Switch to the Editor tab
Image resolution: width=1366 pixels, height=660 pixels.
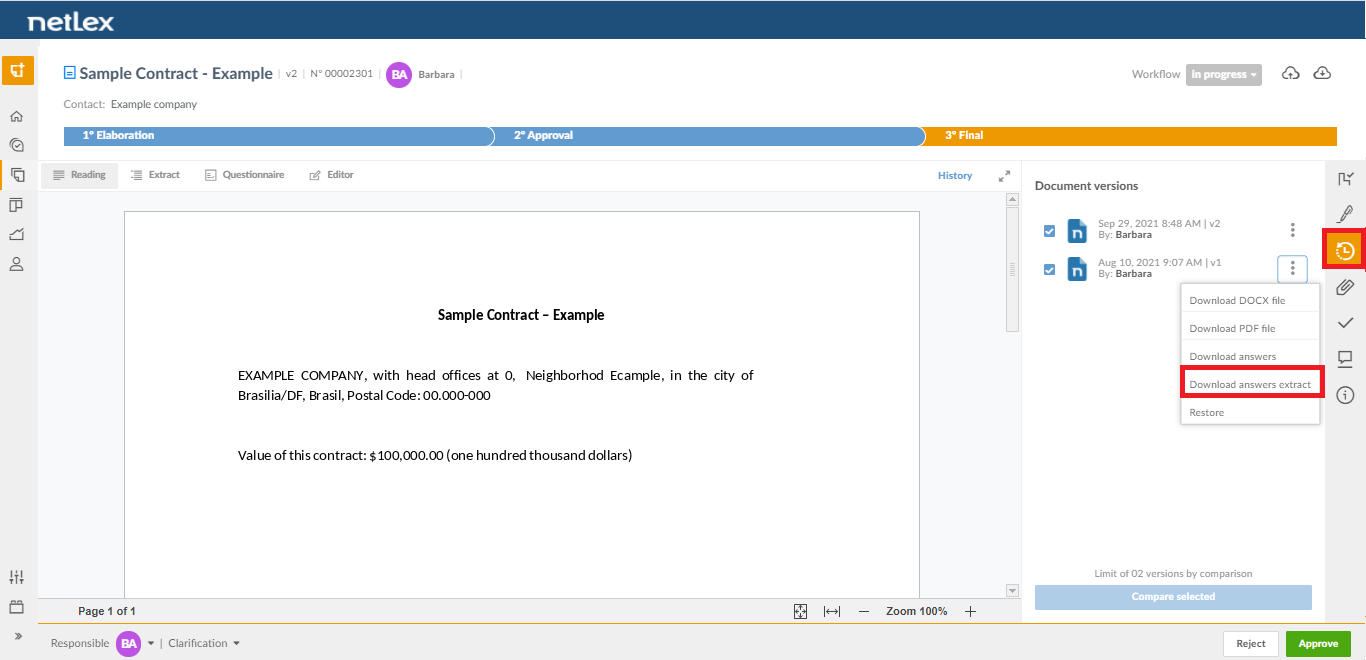click(331, 175)
